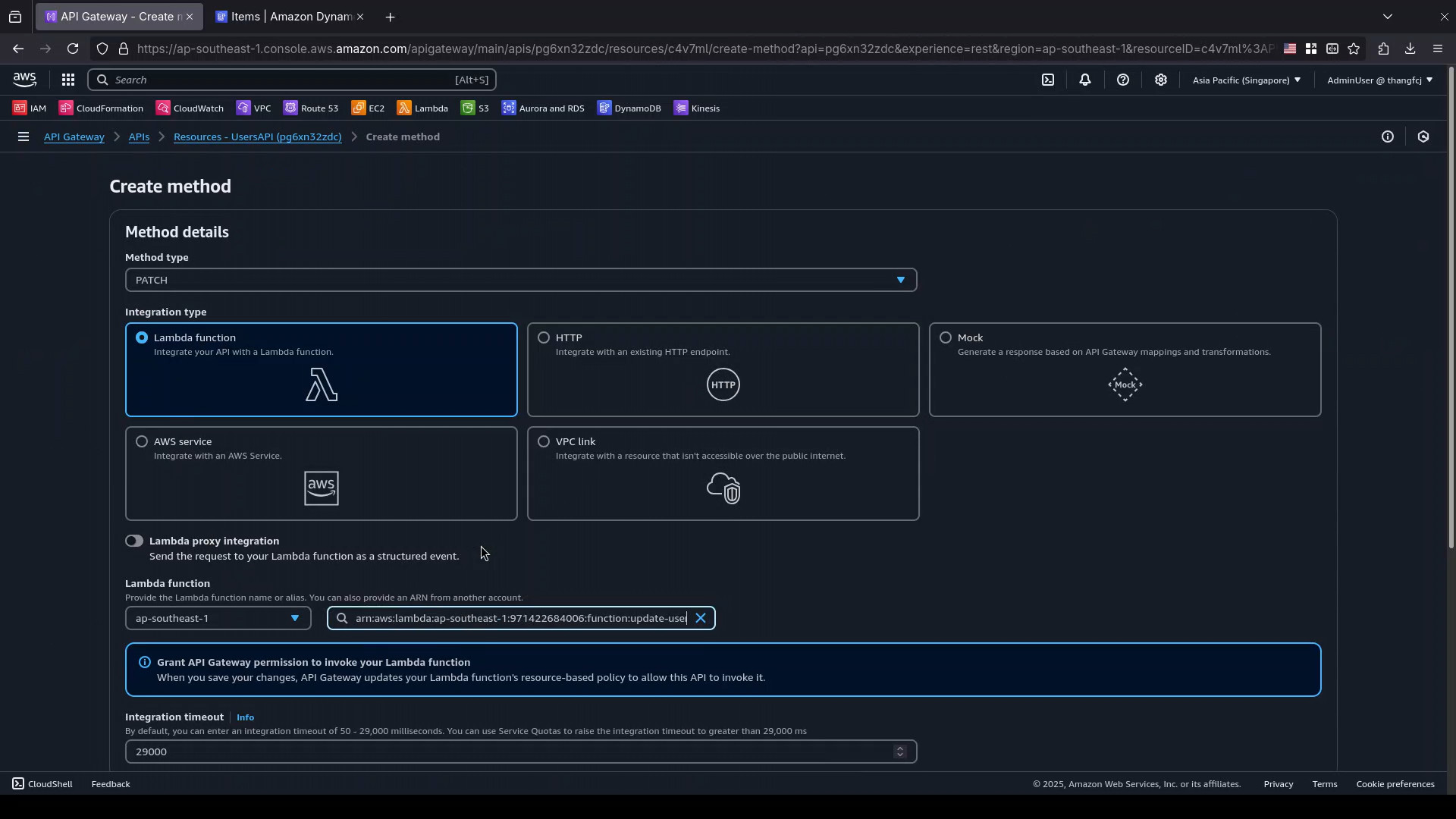Click the hexagon icon beside the info icon
Image resolution: width=1456 pixels, height=819 pixels.
click(1423, 136)
